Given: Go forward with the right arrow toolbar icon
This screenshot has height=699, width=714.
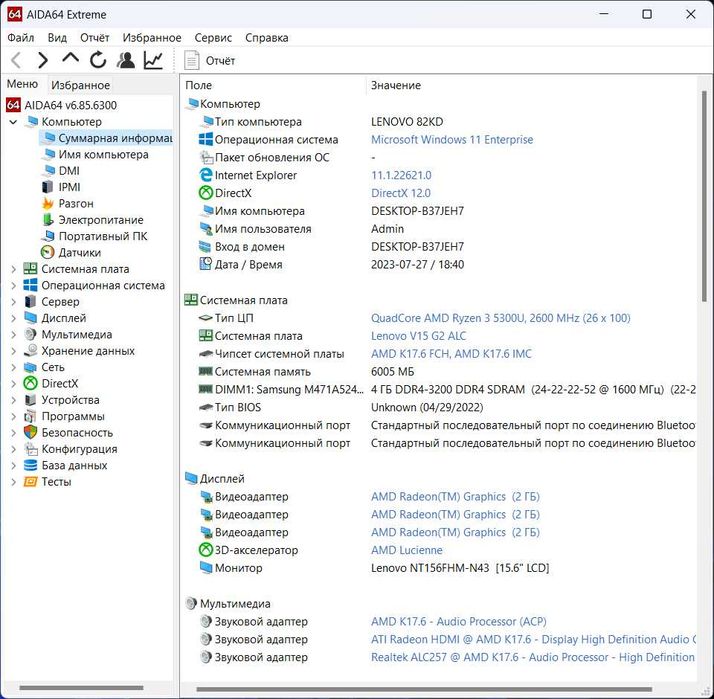Looking at the screenshot, I should (43, 60).
